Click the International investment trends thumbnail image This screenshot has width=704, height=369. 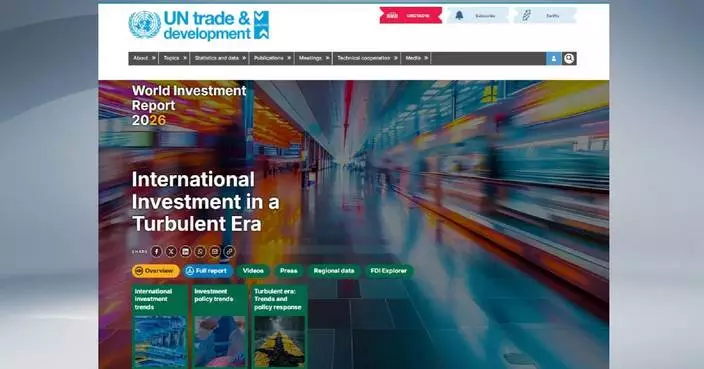coord(160,342)
